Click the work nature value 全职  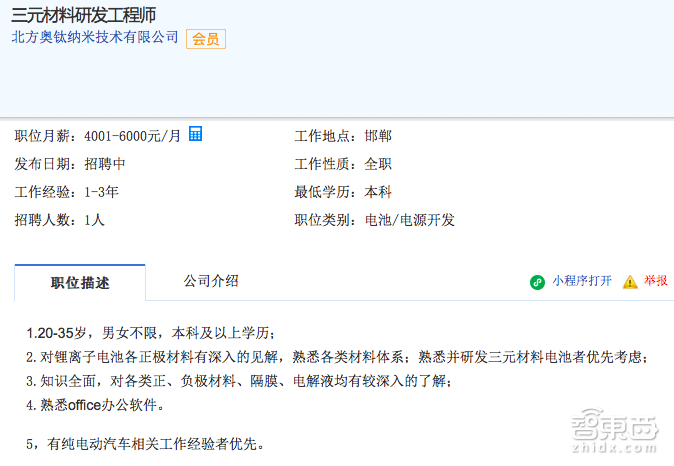tap(378, 164)
